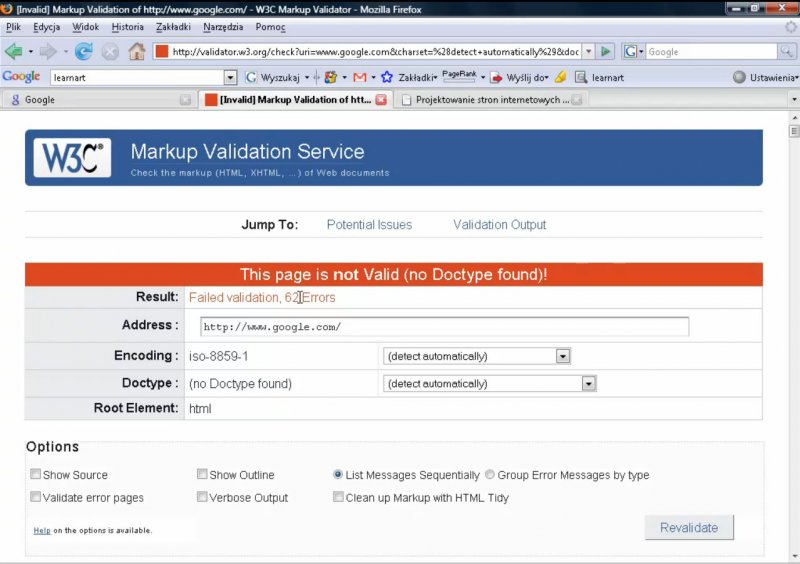The image size is (800, 564).
Task: Open the Zakładki menu in menu bar
Action: 173,27
